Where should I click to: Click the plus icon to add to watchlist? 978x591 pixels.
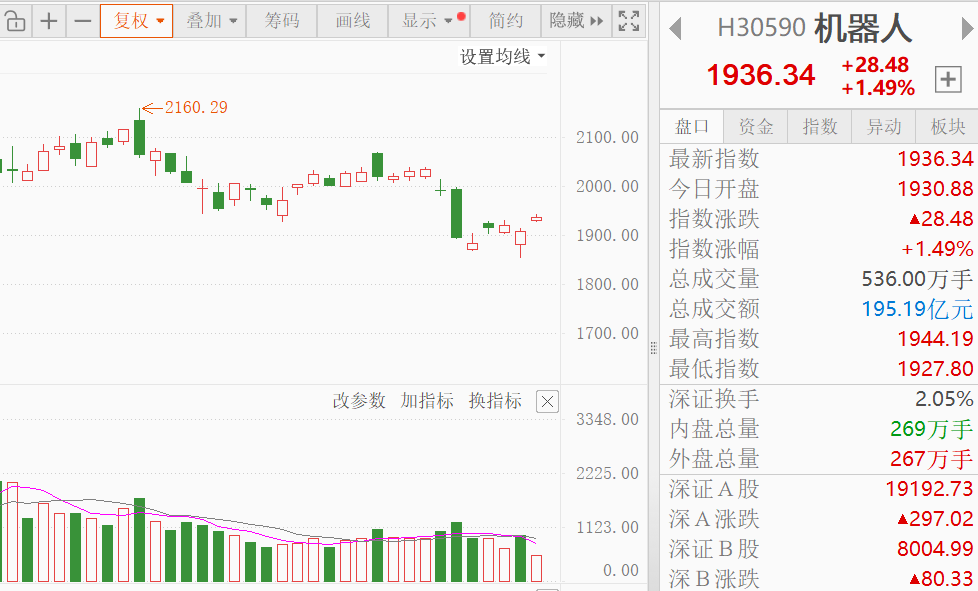tap(947, 78)
